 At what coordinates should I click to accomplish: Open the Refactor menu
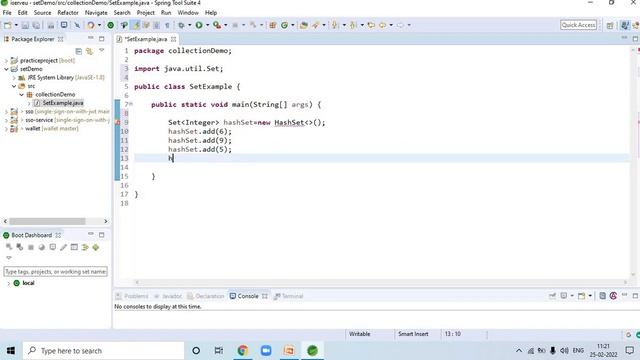[x=68, y=13]
